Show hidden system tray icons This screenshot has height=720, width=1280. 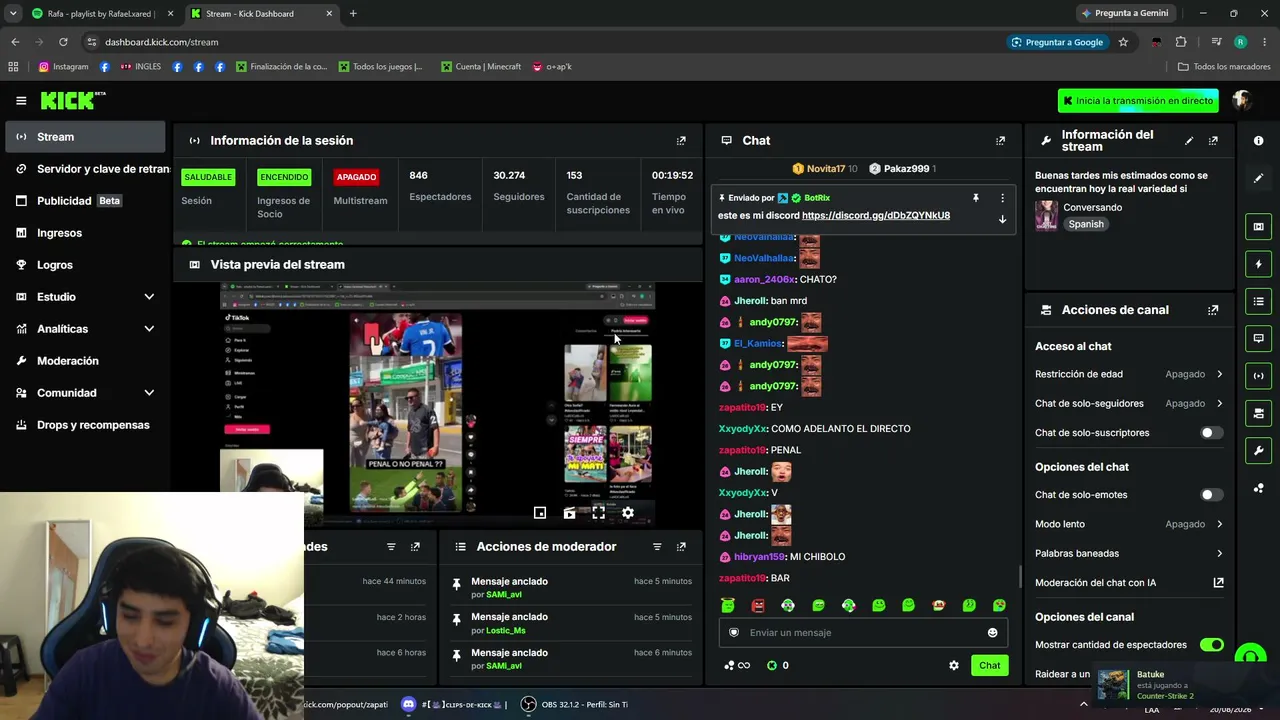[x=1083, y=704]
